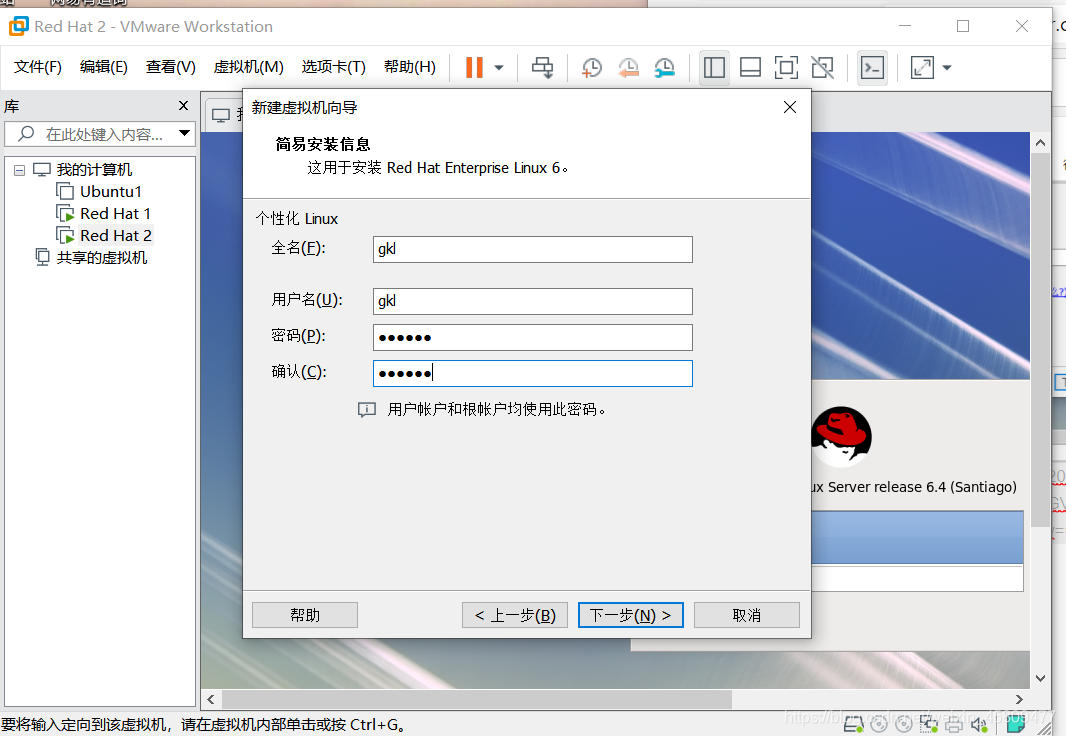Select 共享的虚拟机 in the library
1066x736 pixels.
101,258
